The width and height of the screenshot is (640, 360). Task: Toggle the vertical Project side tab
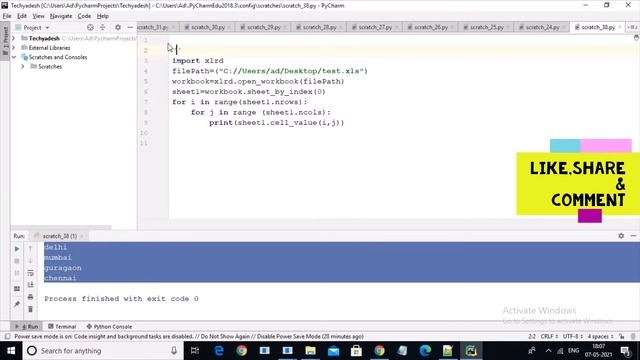click(5, 41)
